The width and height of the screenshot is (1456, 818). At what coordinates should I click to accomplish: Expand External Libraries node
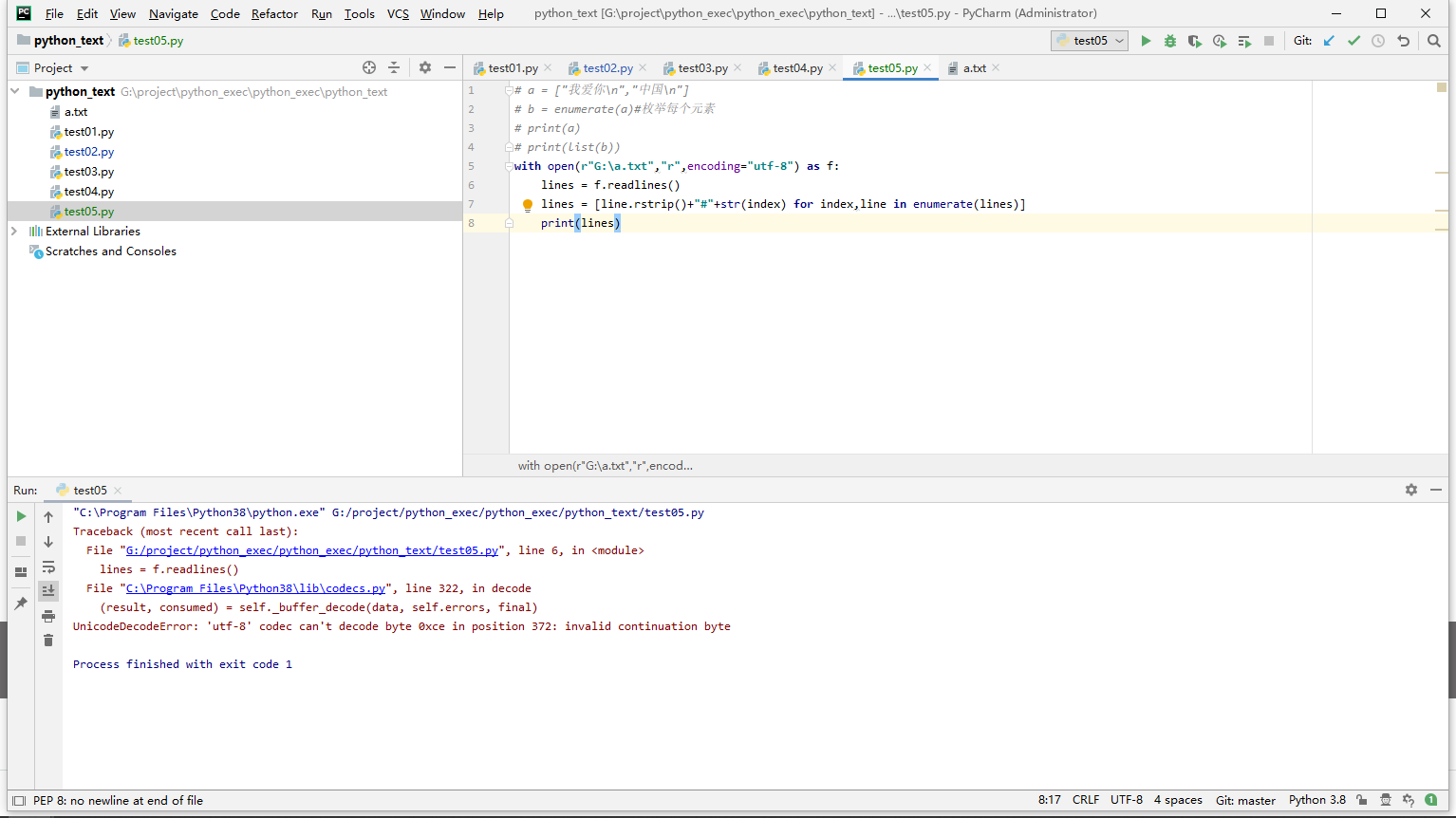coord(14,232)
